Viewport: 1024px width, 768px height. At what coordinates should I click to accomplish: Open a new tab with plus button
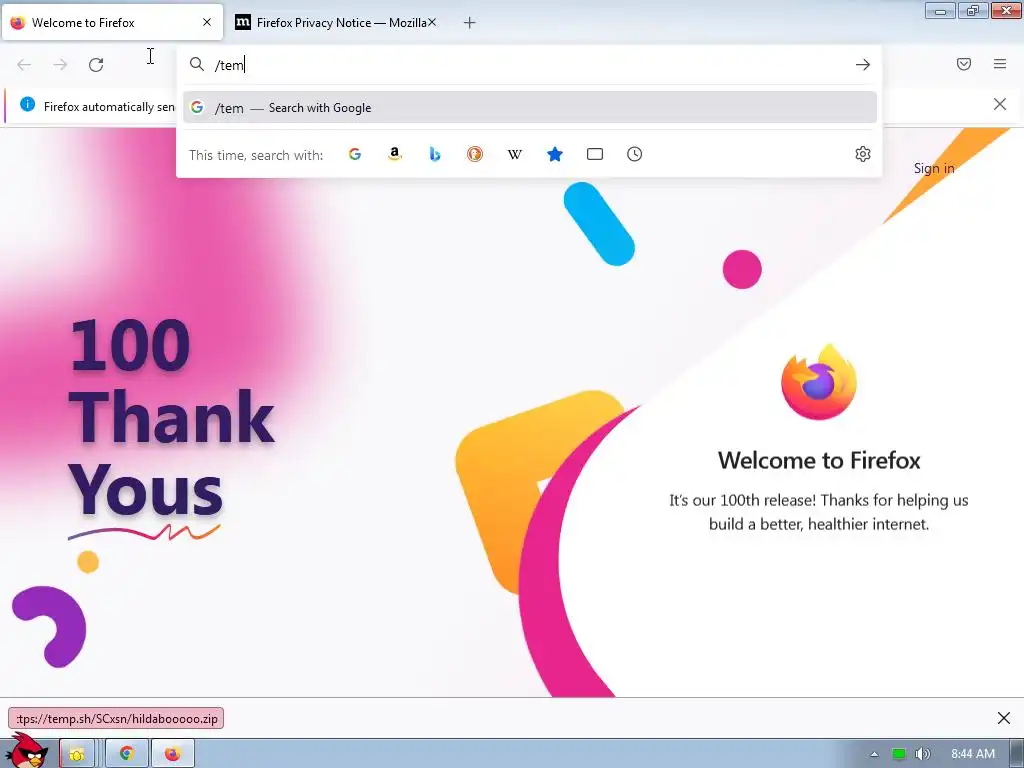(x=470, y=23)
